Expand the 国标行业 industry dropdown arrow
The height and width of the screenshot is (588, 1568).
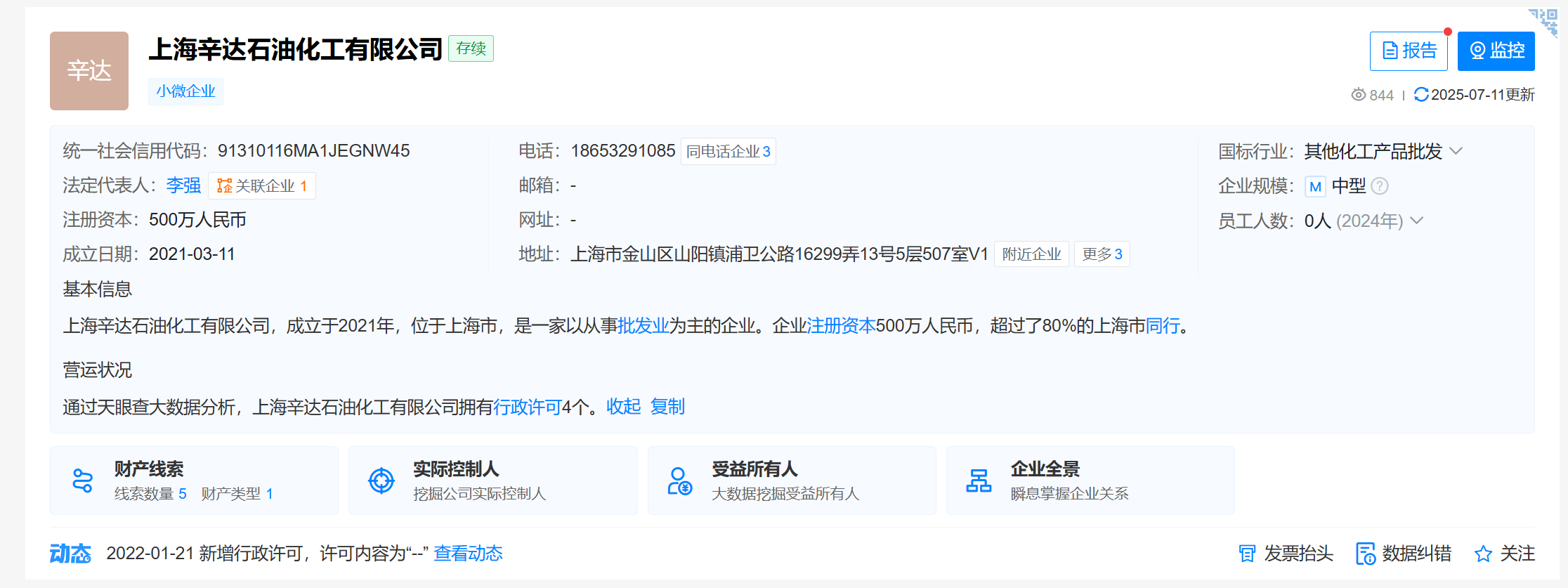pyautogui.click(x=1456, y=151)
